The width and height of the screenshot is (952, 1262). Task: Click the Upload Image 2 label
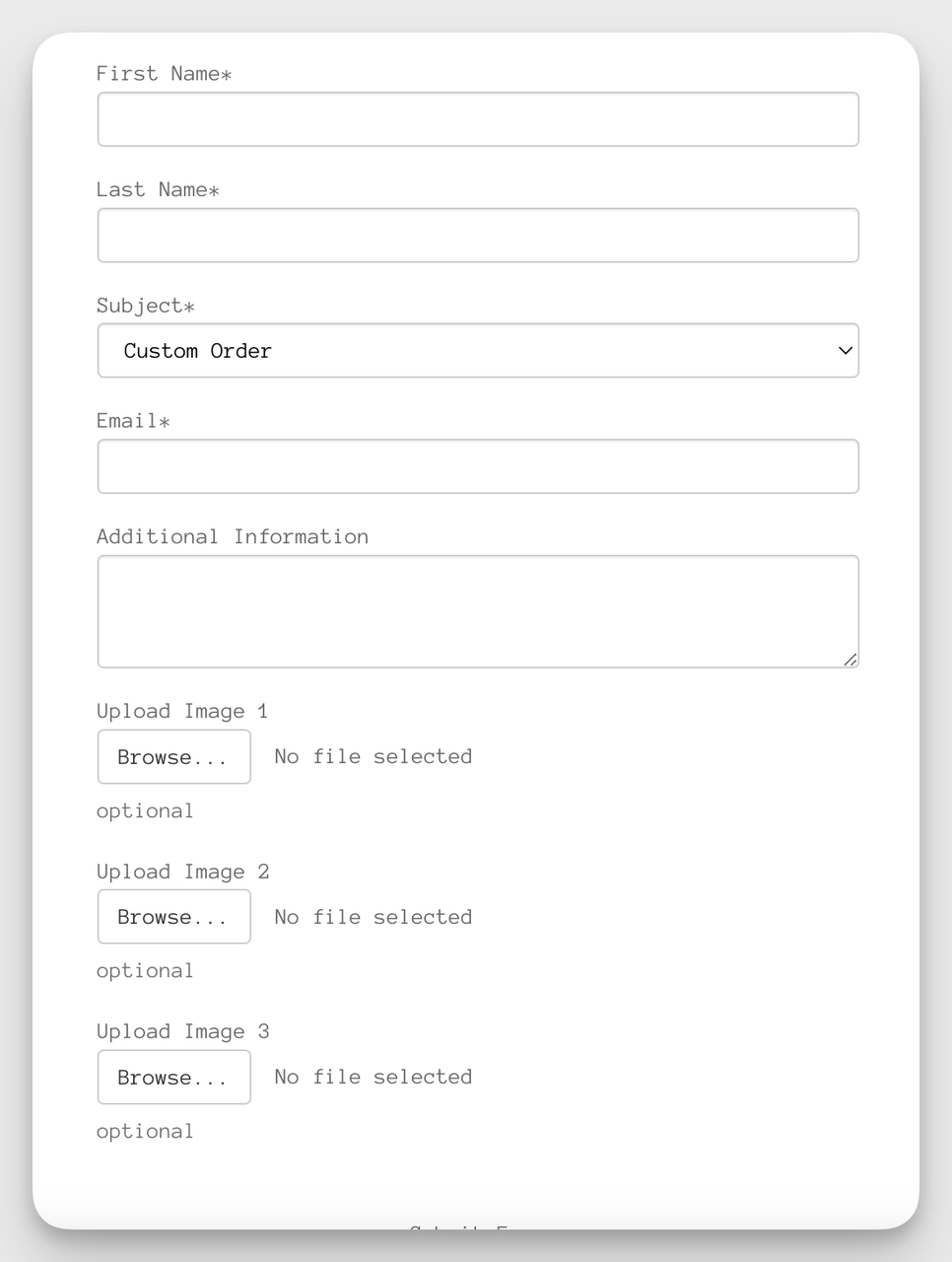[182, 872]
